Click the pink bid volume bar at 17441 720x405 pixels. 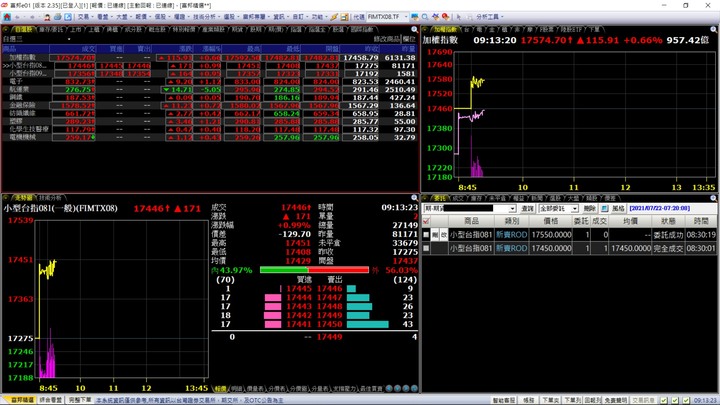click(x=273, y=324)
